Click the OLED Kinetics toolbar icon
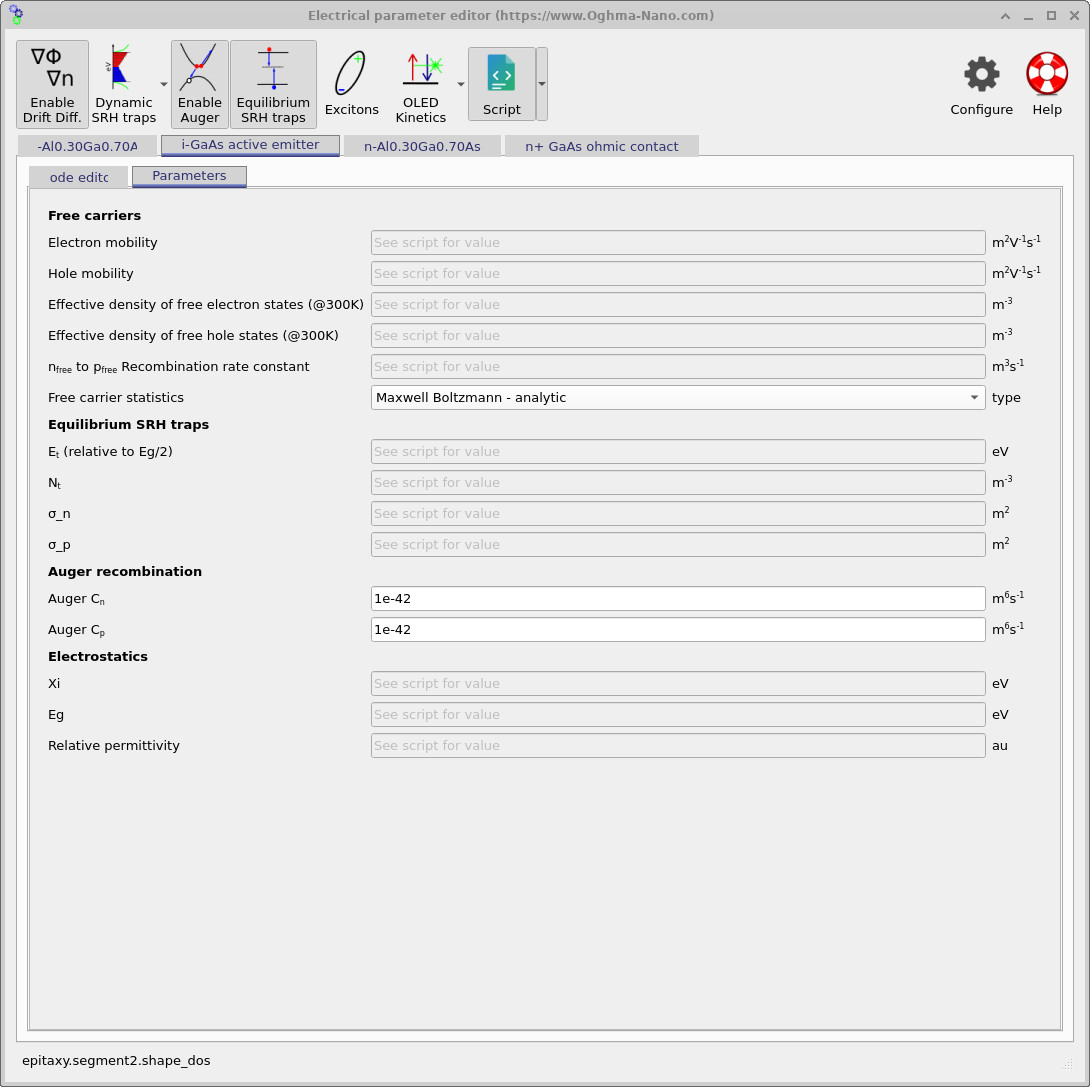This screenshot has width=1090, height=1087. tap(421, 84)
